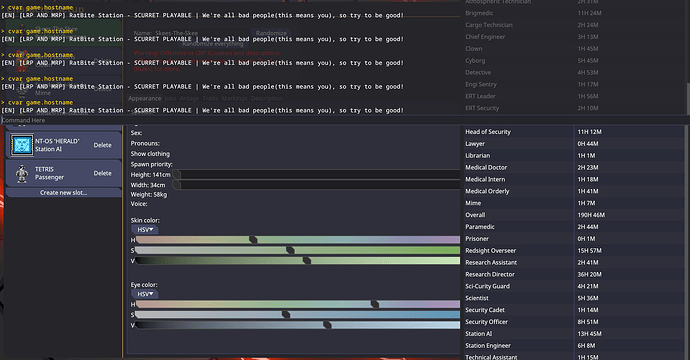Select the NT-OS 'HERALD' AI portrait icon
690x360 pixels.
[22, 145]
